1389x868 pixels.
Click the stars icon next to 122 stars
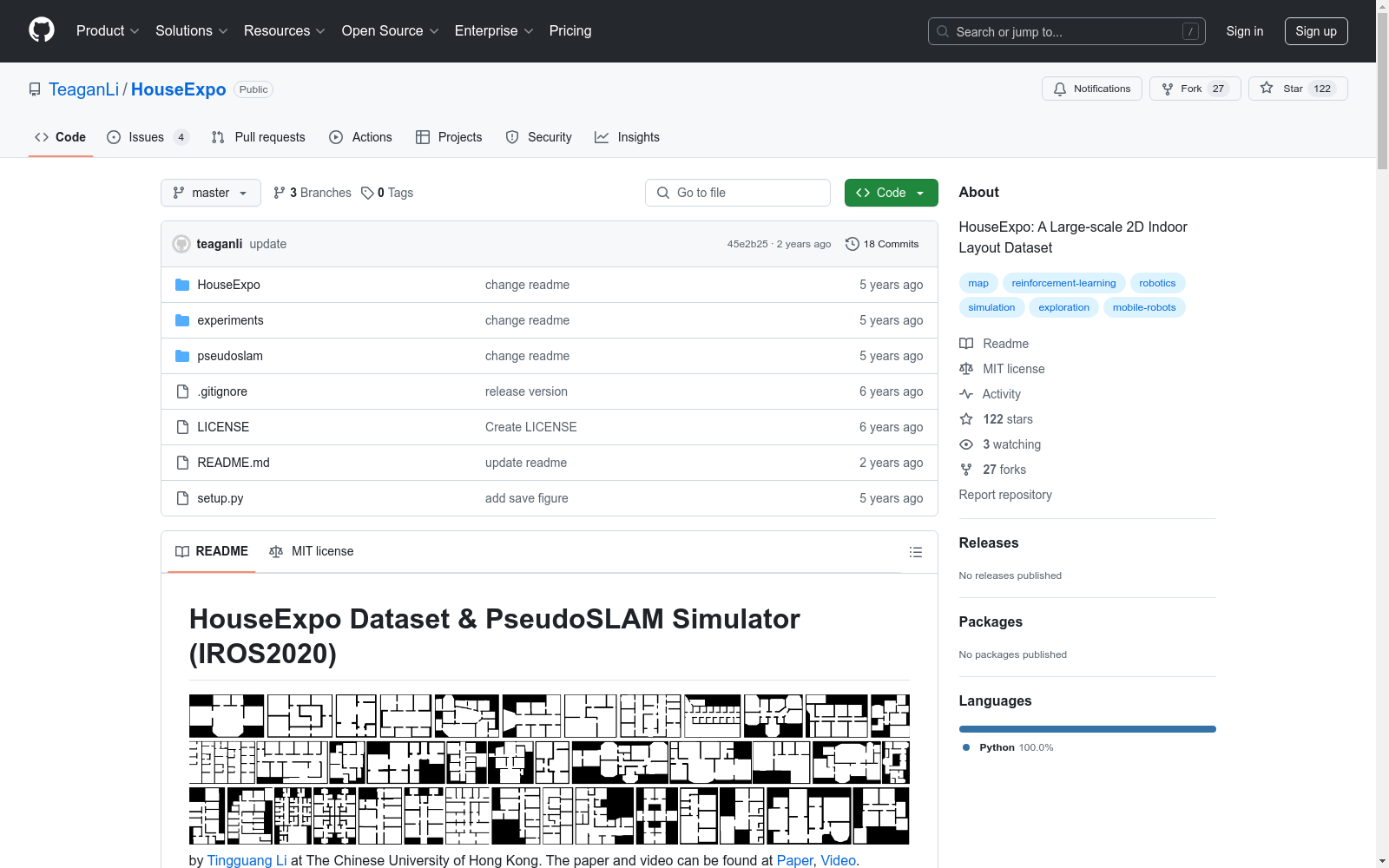(966, 419)
